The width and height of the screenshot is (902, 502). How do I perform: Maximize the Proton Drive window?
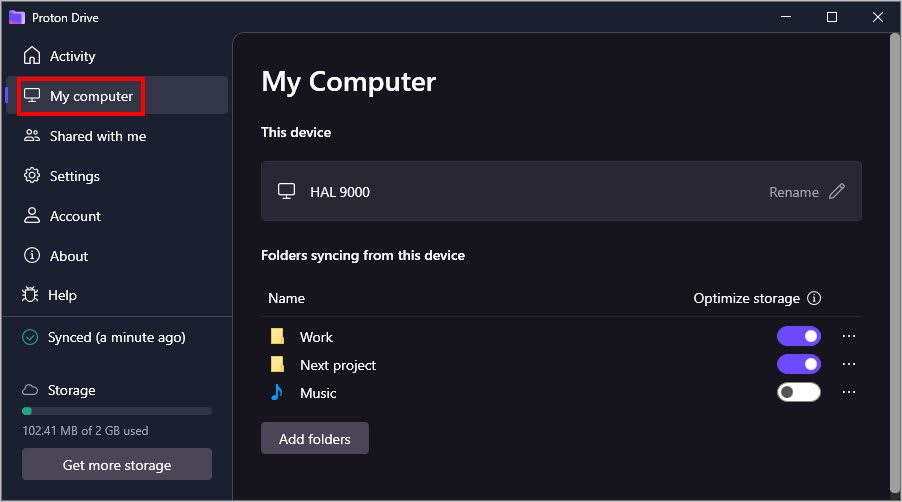pos(832,17)
